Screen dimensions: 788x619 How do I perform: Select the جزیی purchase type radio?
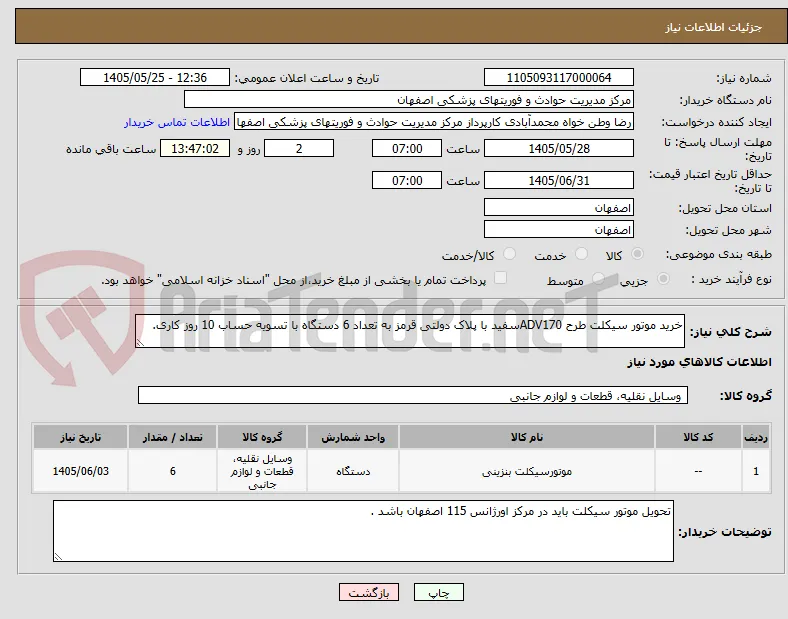tap(663, 278)
